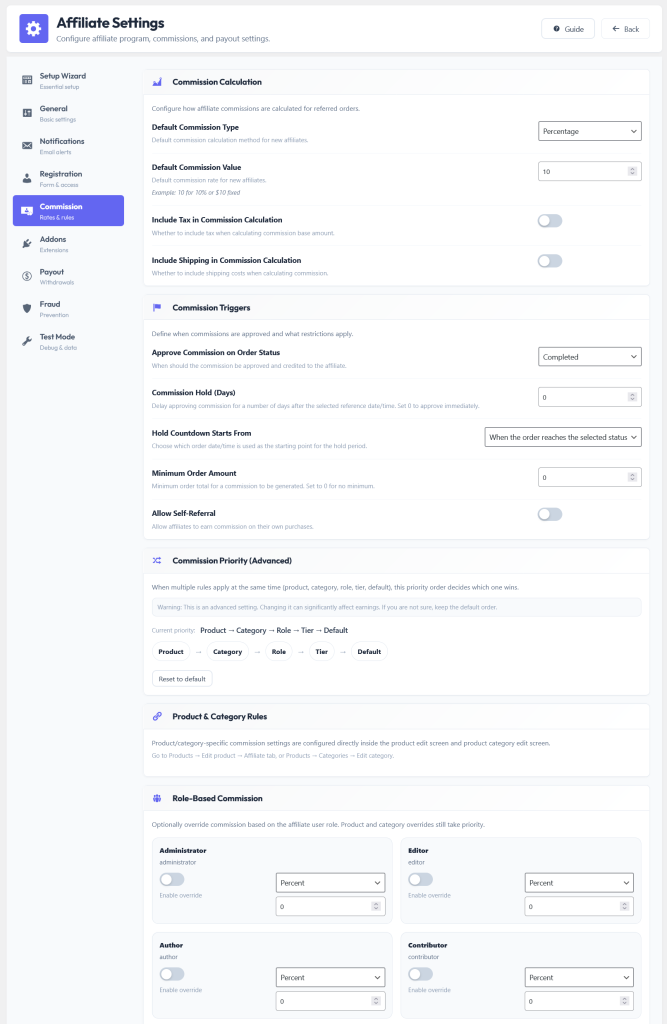The image size is (667, 1024).
Task: Enable Include Tax in Commission Calculation
Action: pos(550,221)
